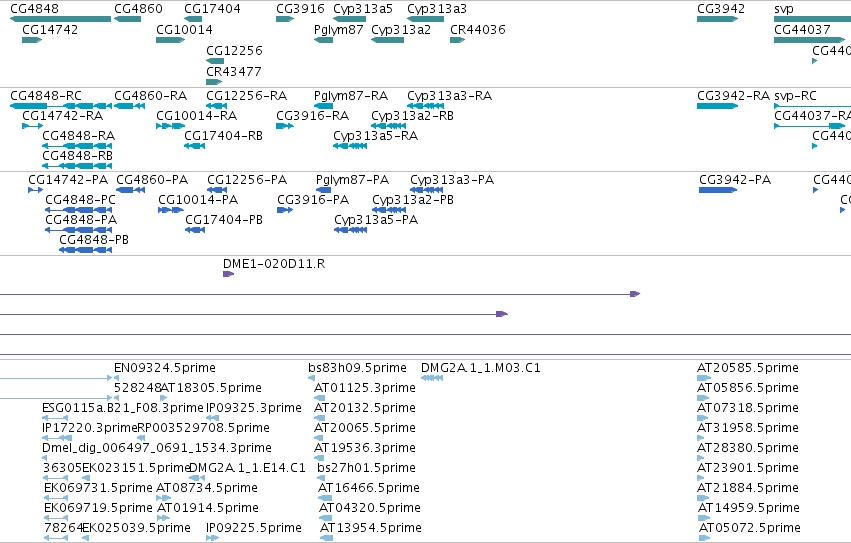The image size is (851, 543).
Task: Open gene CG3942 label
Action: click(x=721, y=9)
